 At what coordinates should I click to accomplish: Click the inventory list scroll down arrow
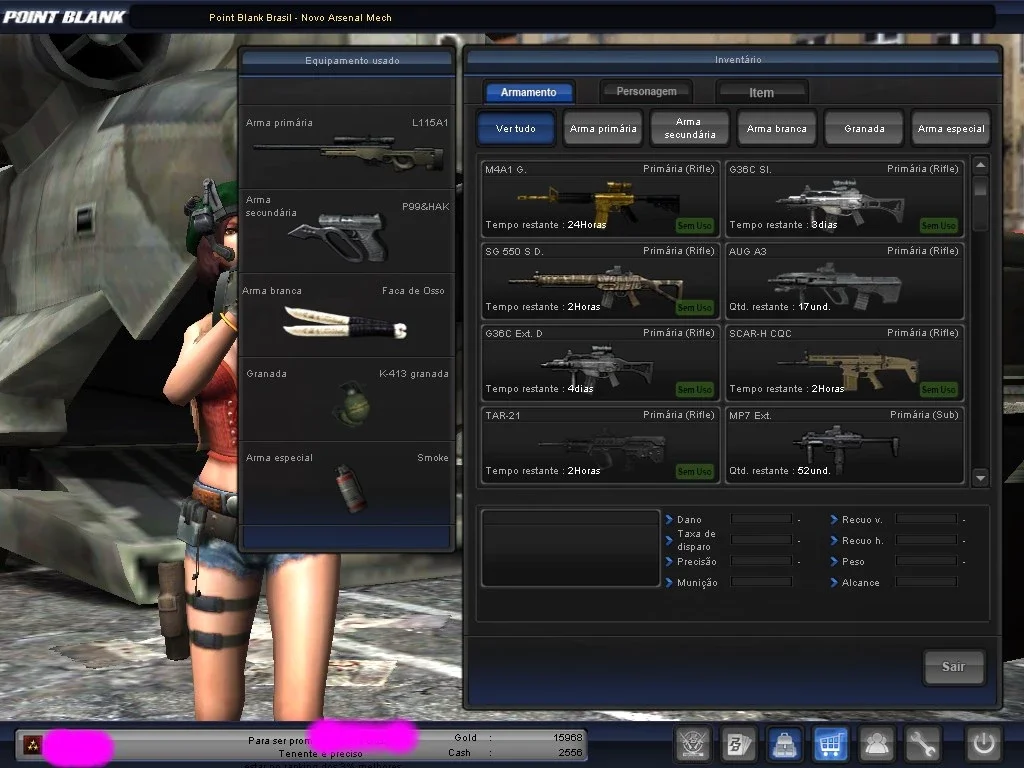coord(980,478)
